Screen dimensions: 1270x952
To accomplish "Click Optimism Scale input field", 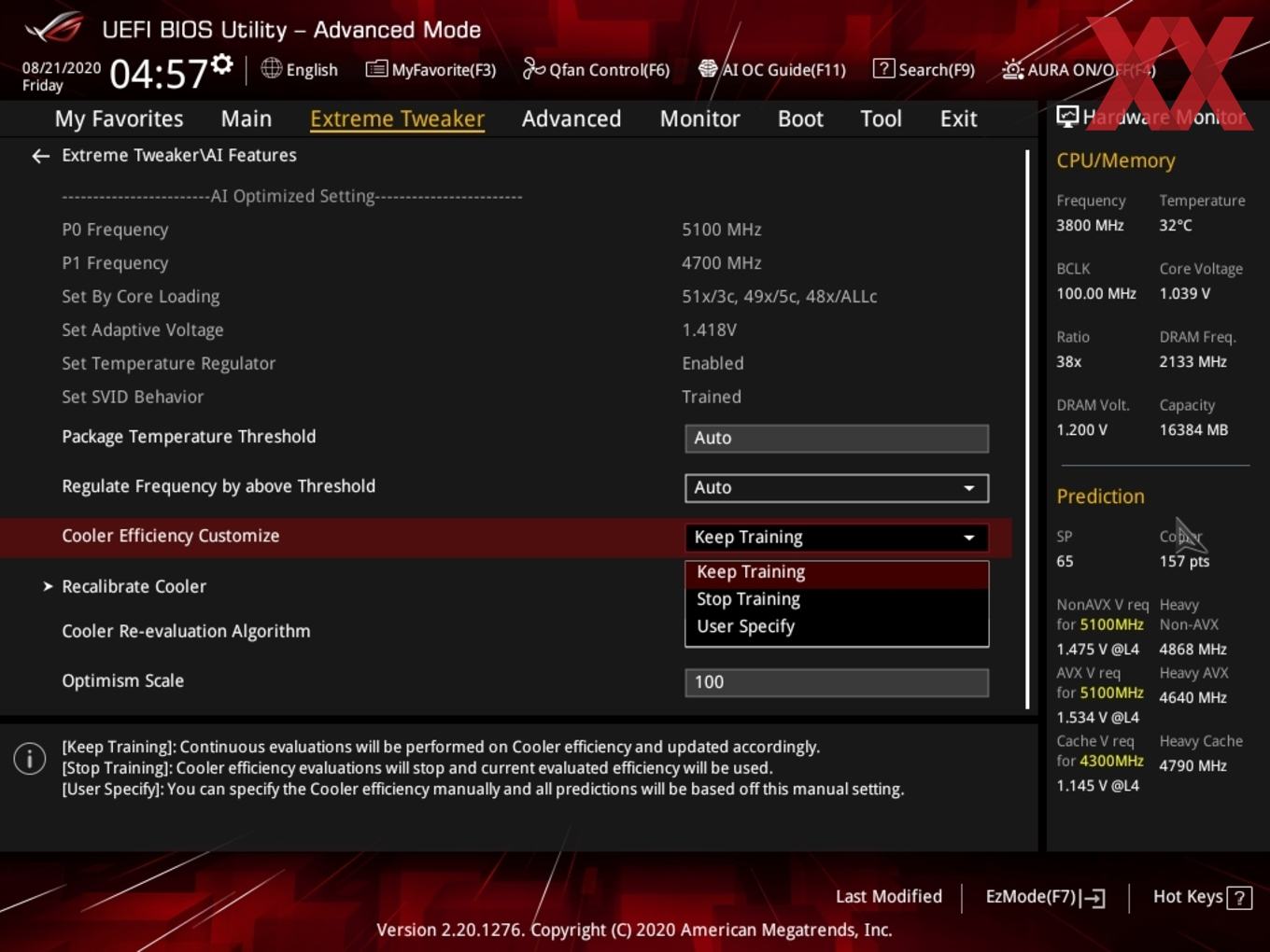I will click(x=837, y=682).
